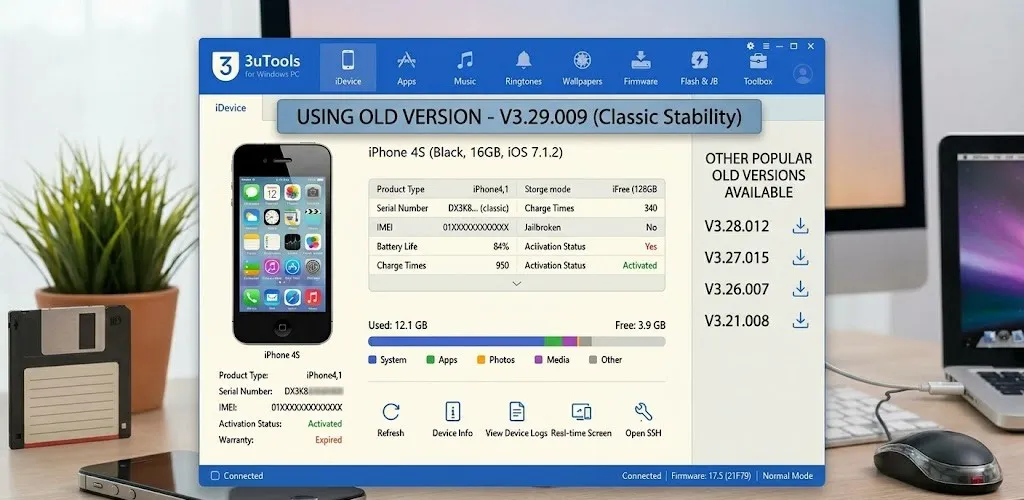Click the gray Other legend swatch
This screenshot has width=1024, height=500.
point(593,360)
